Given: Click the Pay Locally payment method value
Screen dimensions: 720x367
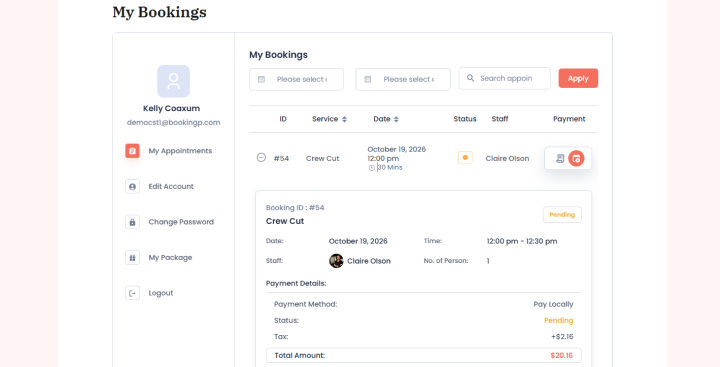Looking at the screenshot, I should point(553,304).
